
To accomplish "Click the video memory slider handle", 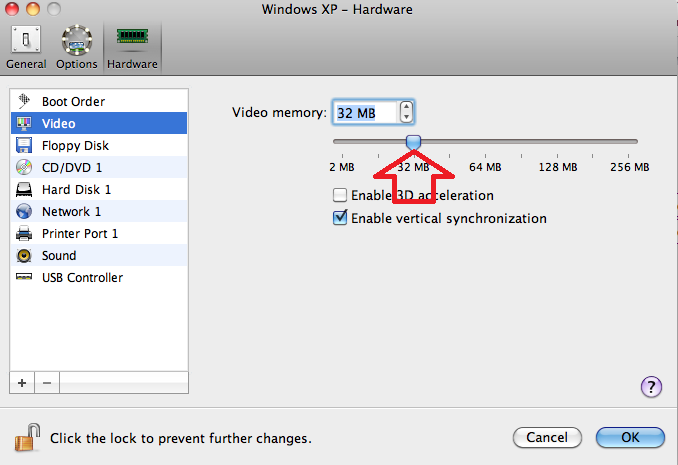I will (413, 142).
